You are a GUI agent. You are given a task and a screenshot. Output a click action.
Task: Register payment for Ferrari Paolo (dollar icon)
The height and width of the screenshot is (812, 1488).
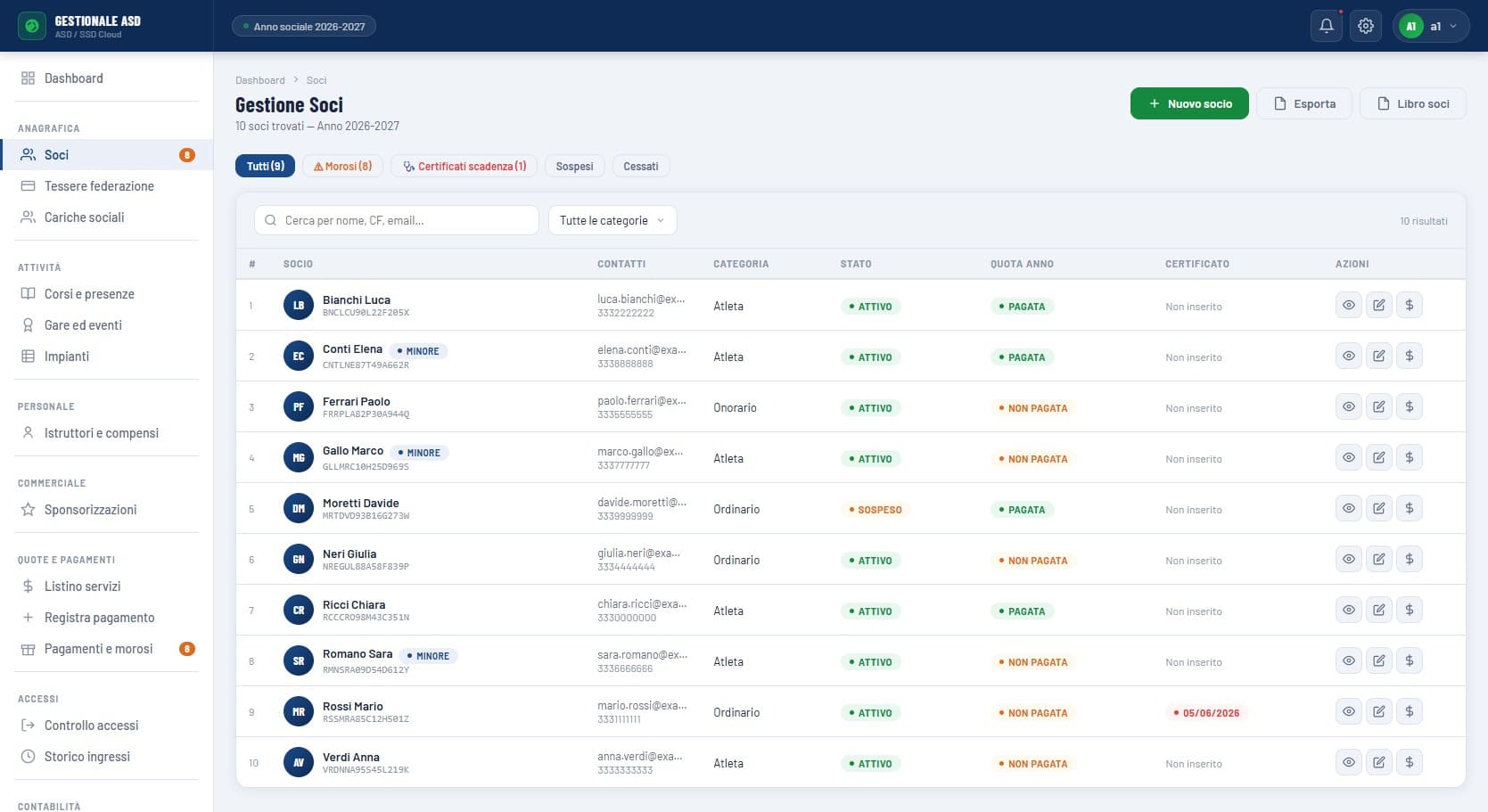point(1410,406)
